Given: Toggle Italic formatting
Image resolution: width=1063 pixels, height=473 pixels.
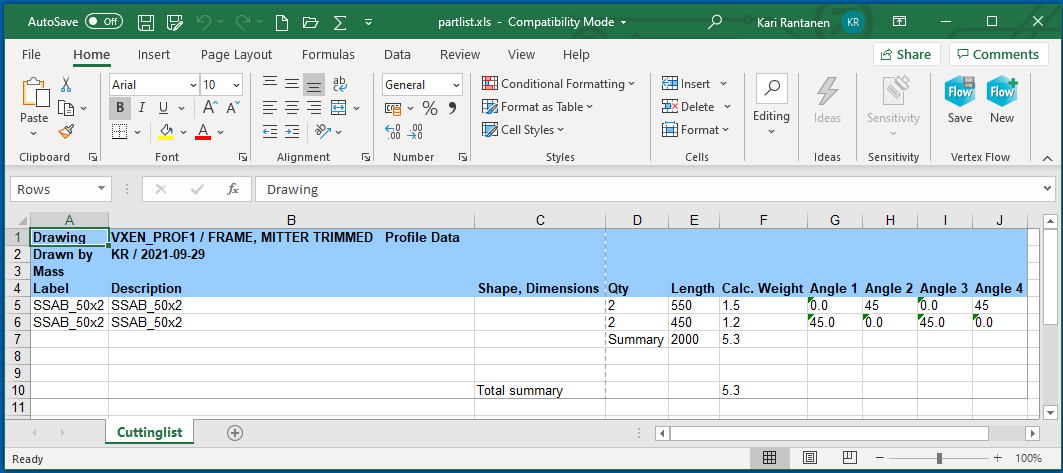Looking at the screenshot, I should (141, 108).
